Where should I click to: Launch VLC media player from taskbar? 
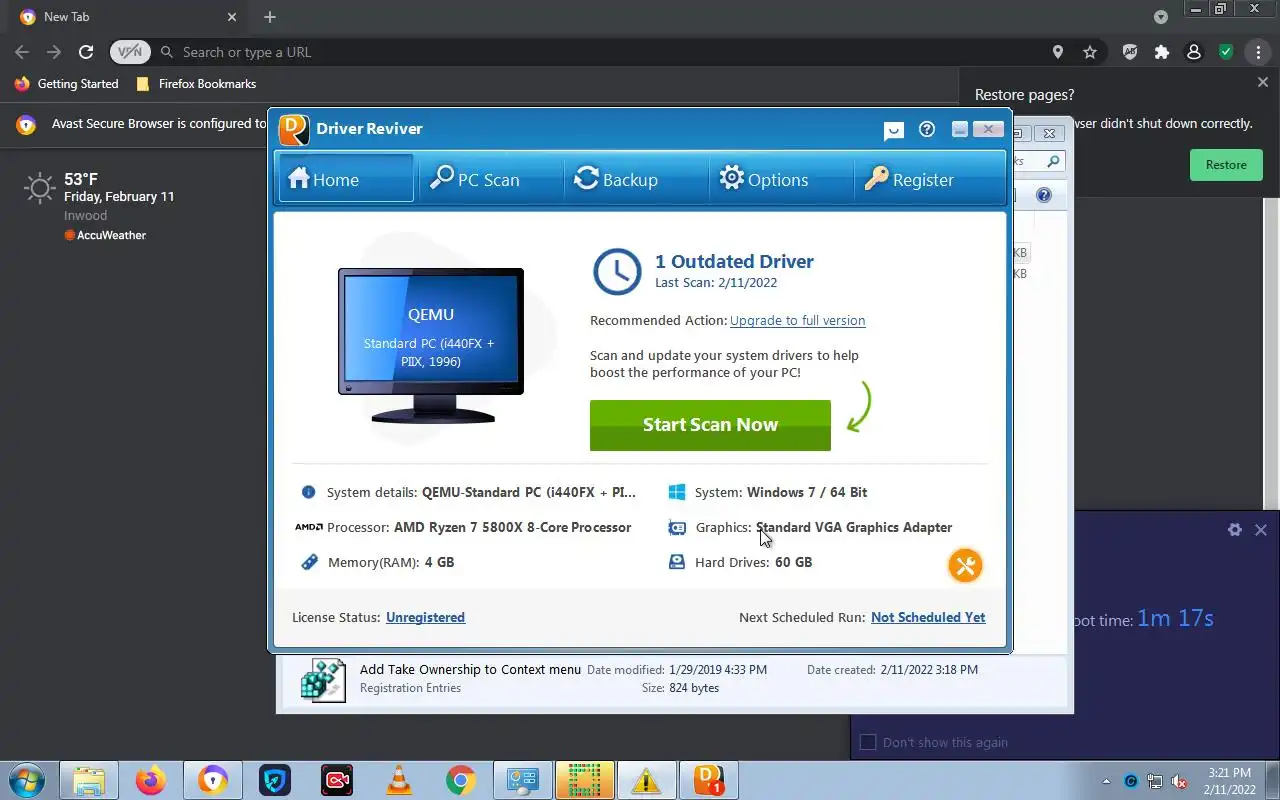pyautogui.click(x=399, y=780)
